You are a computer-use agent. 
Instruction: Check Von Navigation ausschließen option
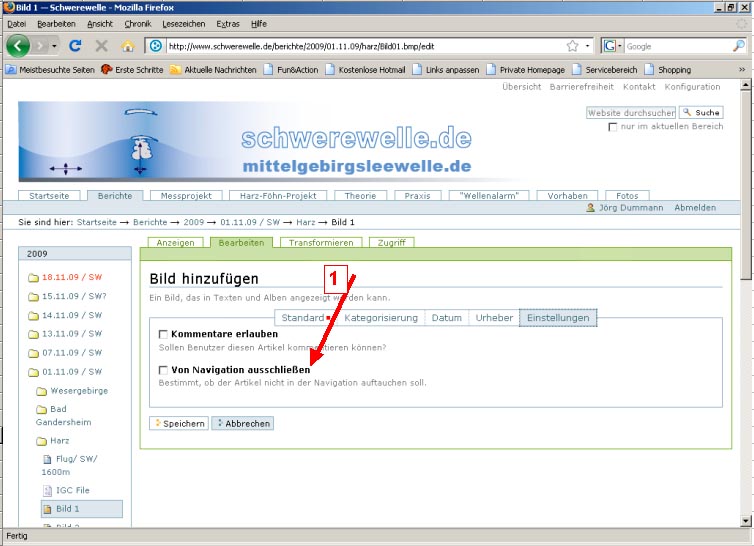164,370
